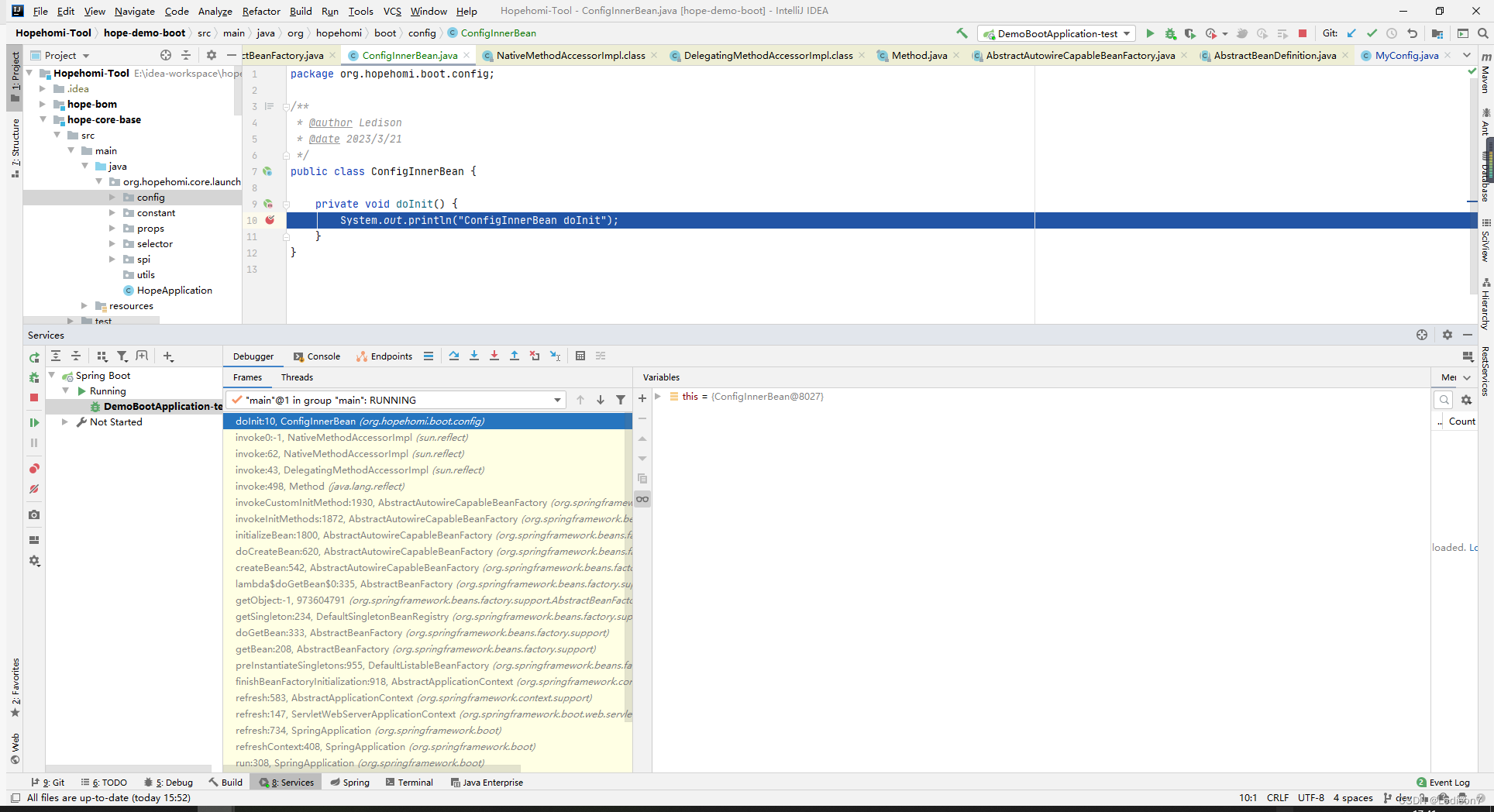This screenshot has width=1494, height=812.
Task: Click Resume Program icon in Services sidebar
Action: click(34, 422)
